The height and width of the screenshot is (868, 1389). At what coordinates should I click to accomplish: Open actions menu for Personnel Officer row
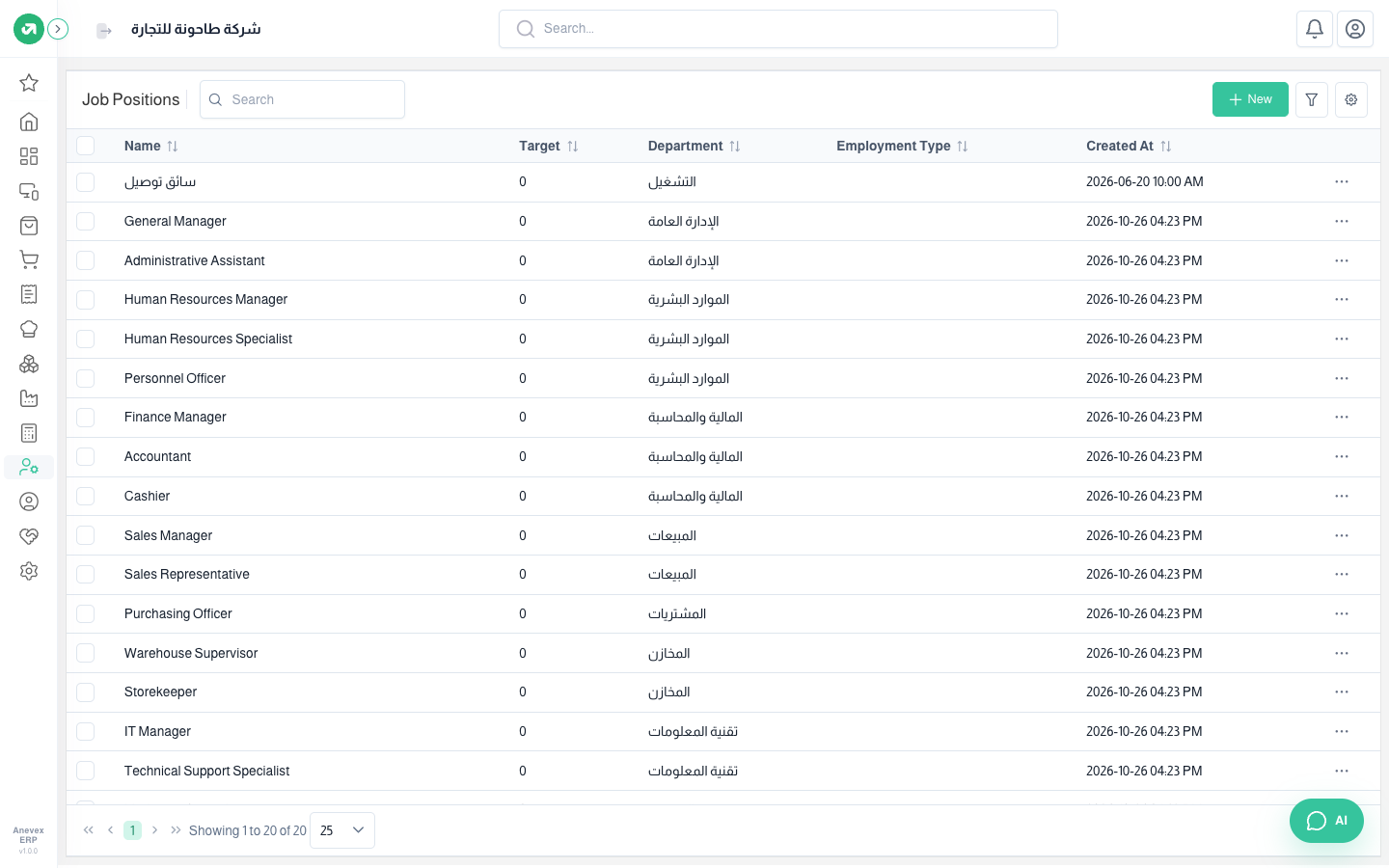point(1342,378)
